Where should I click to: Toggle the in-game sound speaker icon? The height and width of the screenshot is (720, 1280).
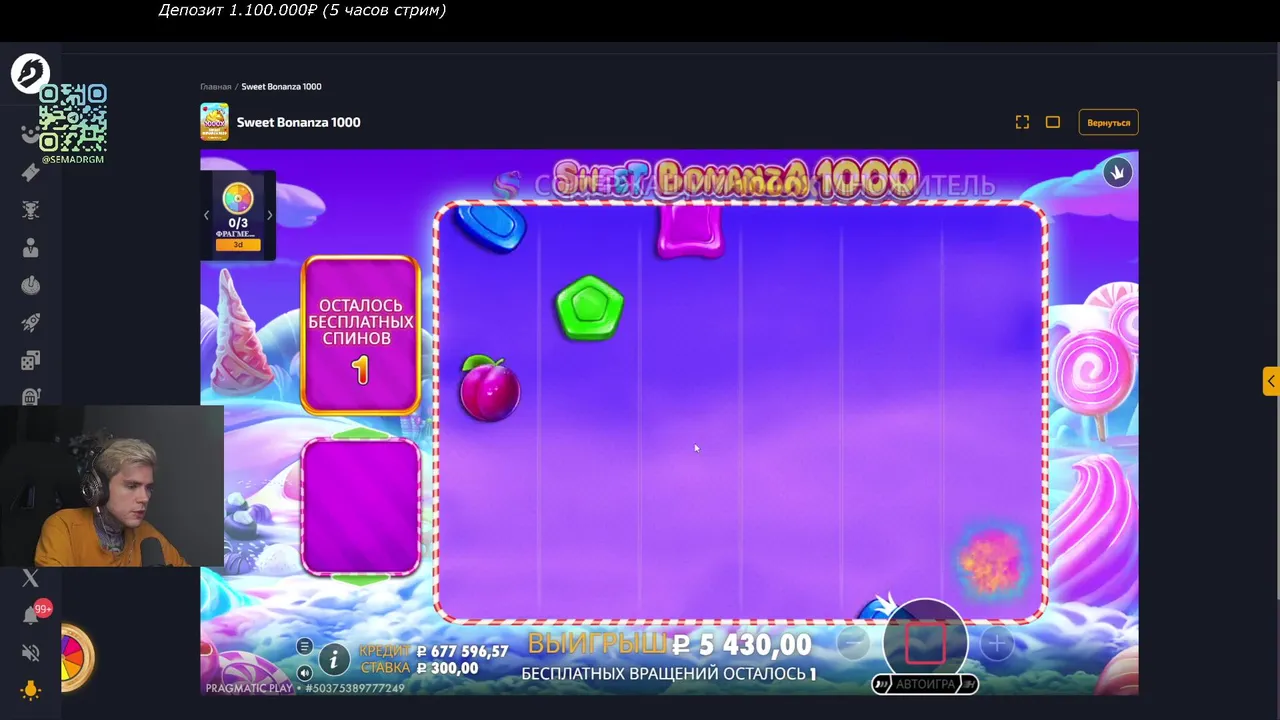click(x=305, y=672)
